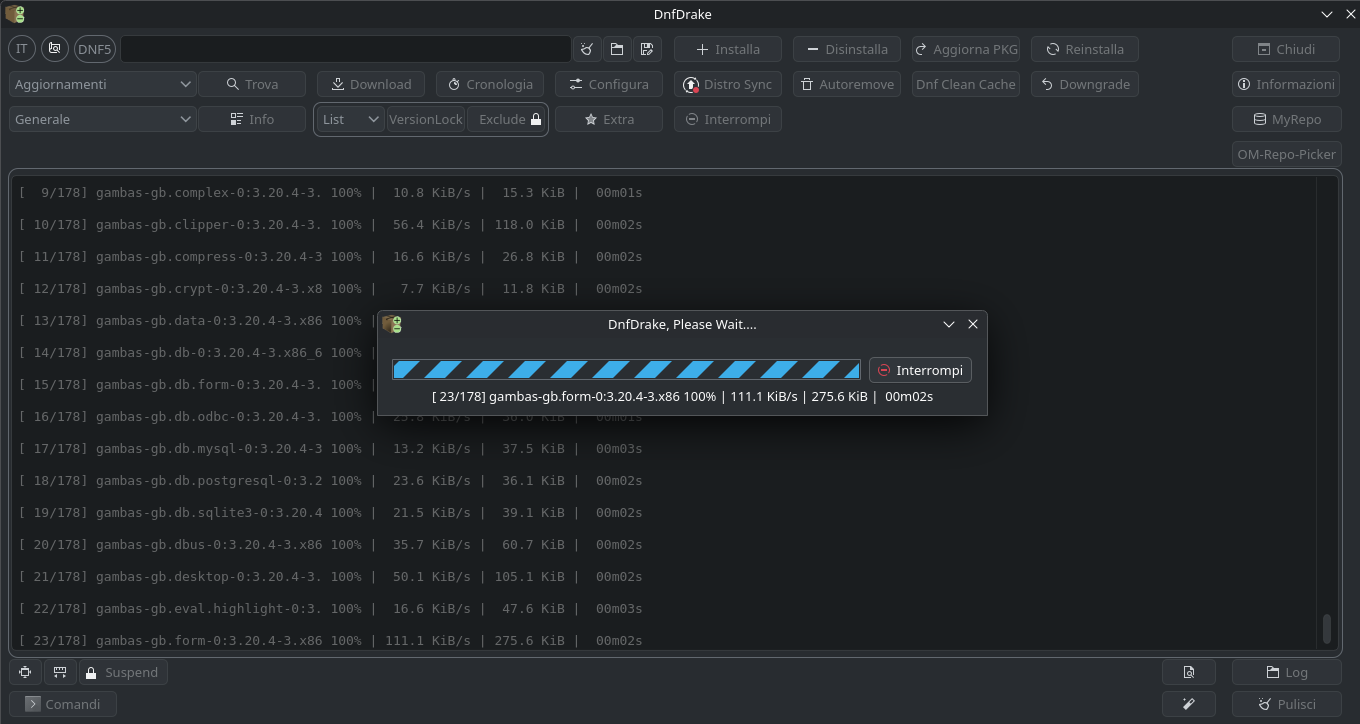The width and height of the screenshot is (1360, 724).
Task: Click into the package search text field
Action: [345, 49]
